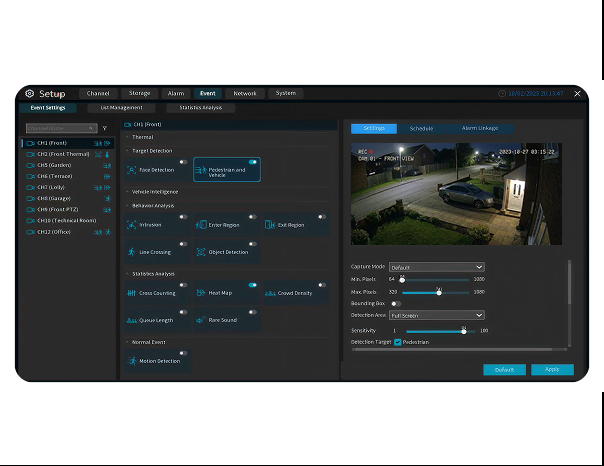Expand the Vehicle Intelligence section
Image resolution: width=604 pixels, height=466 pixels.
155,191
